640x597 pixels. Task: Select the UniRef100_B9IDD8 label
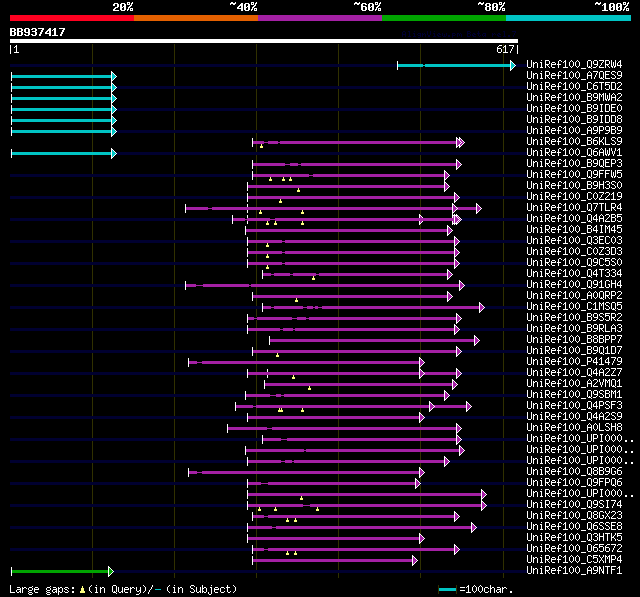pos(574,120)
